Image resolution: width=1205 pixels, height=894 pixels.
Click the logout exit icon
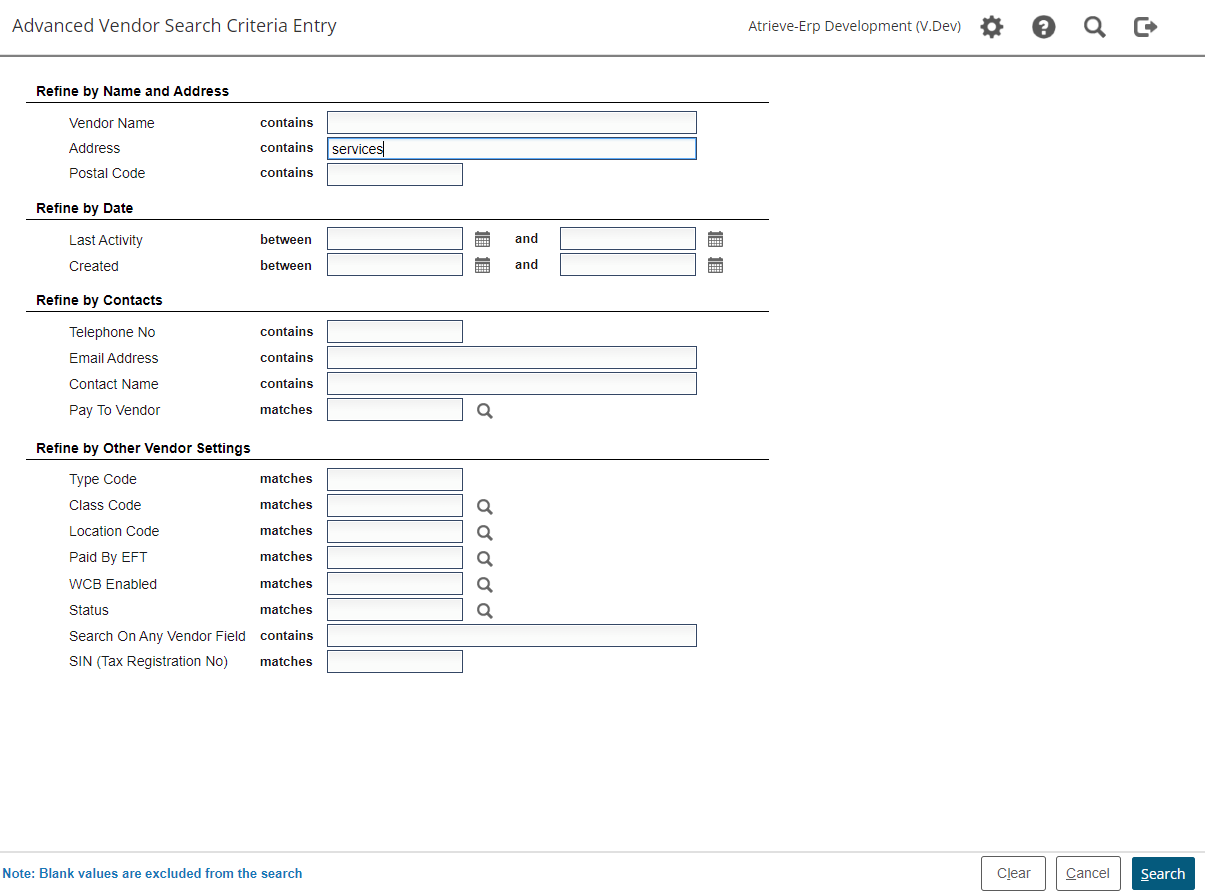pos(1145,27)
